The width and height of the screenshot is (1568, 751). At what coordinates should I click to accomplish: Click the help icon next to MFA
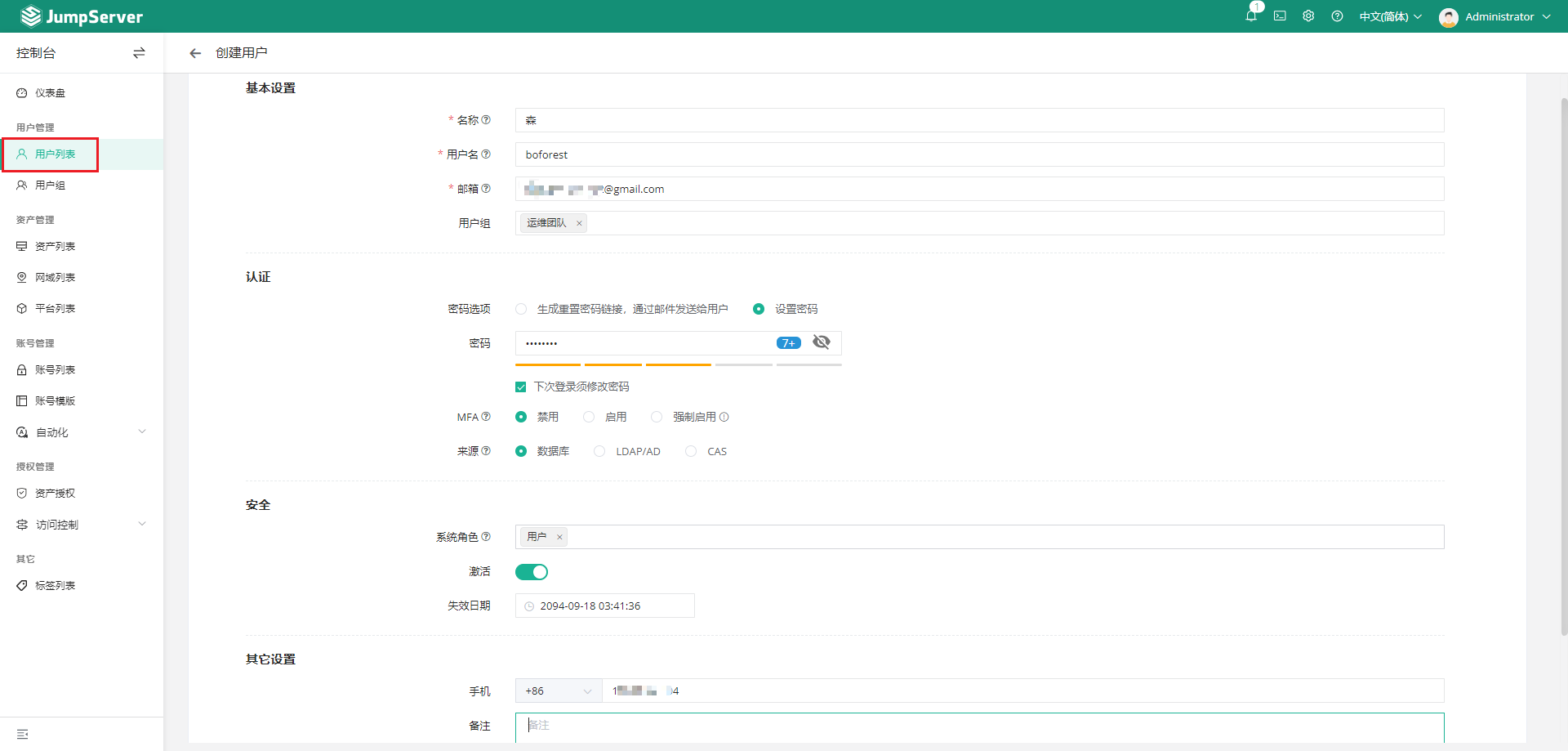486,417
